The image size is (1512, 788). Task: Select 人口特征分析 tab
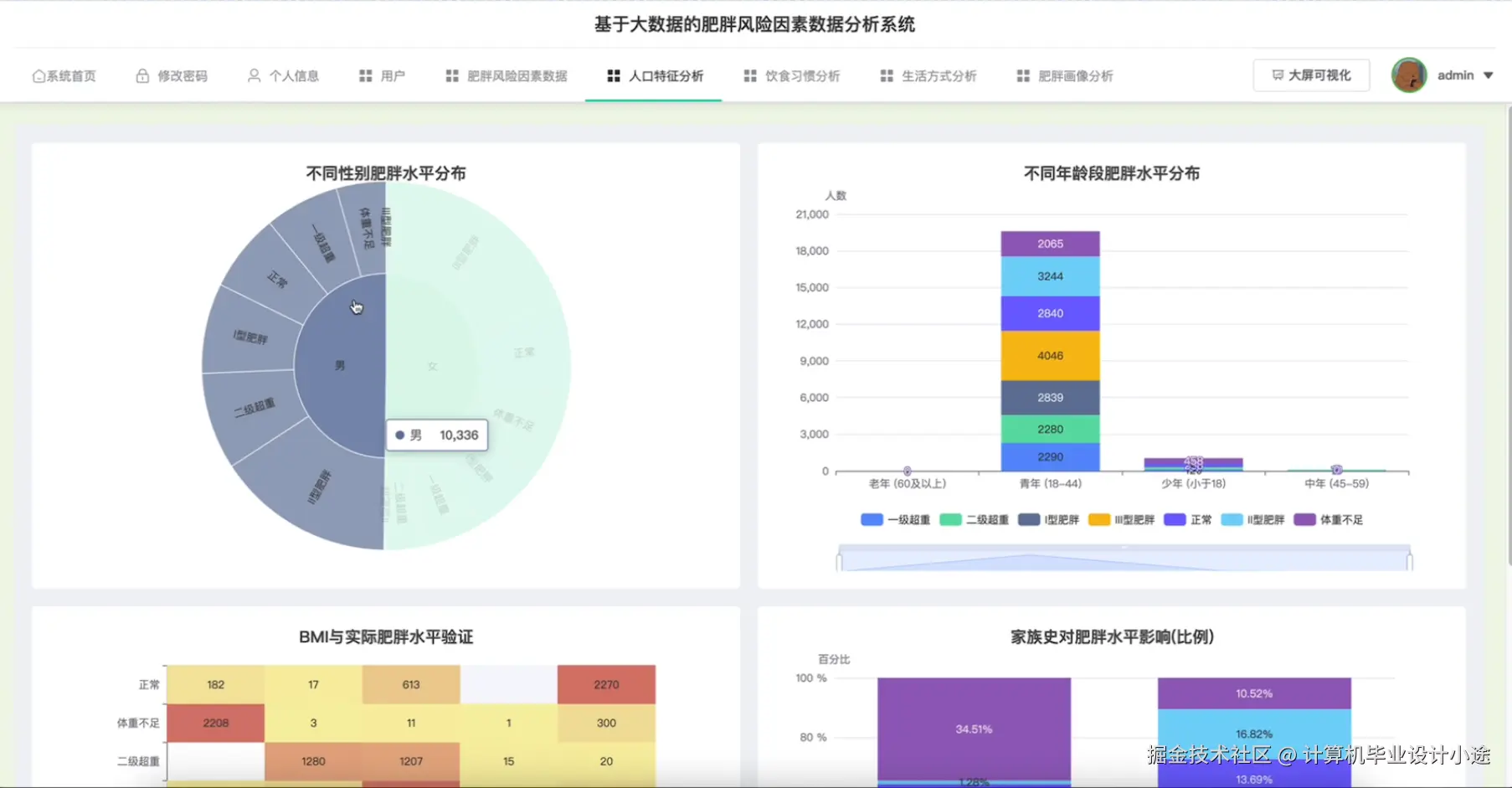656,76
